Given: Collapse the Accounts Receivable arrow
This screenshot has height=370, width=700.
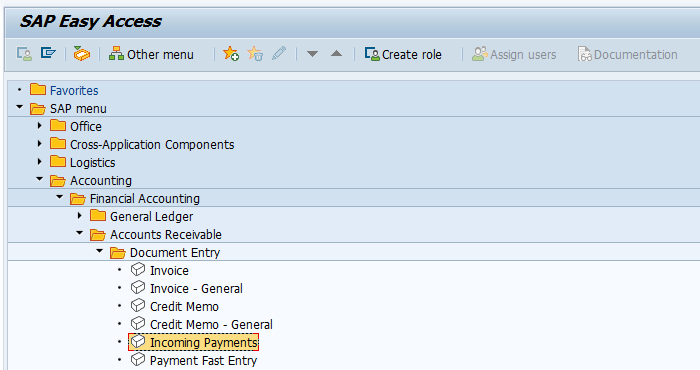Looking at the screenshot, I should (79, 233).
